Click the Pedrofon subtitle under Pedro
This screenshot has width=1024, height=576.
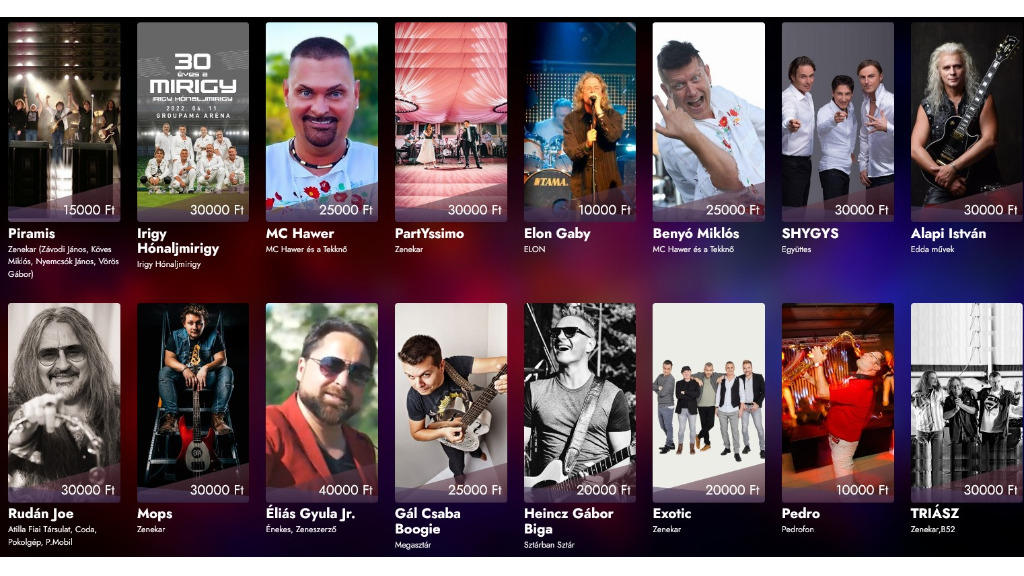coord(798,529)
